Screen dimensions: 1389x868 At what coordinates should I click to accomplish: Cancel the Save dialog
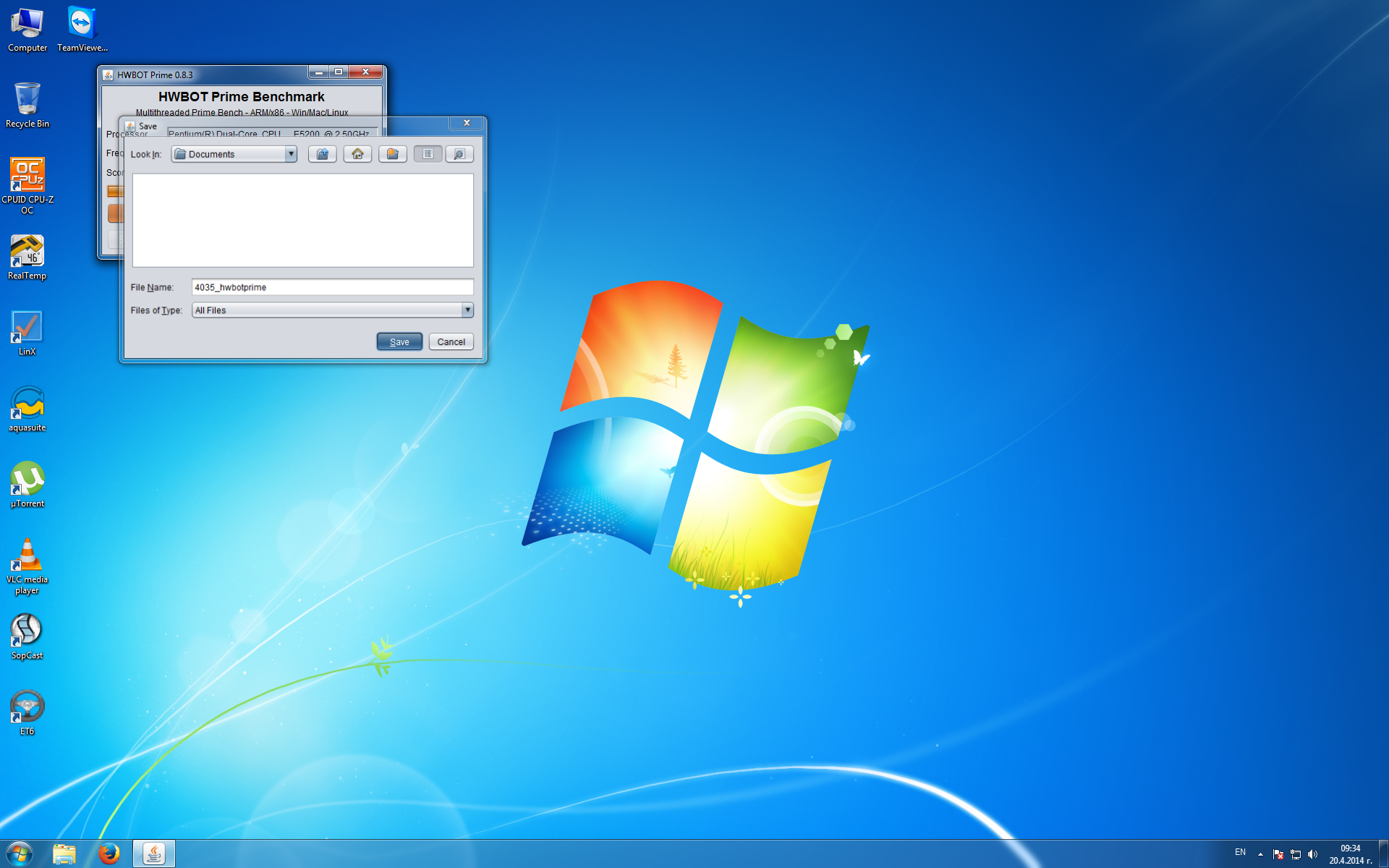451,341
